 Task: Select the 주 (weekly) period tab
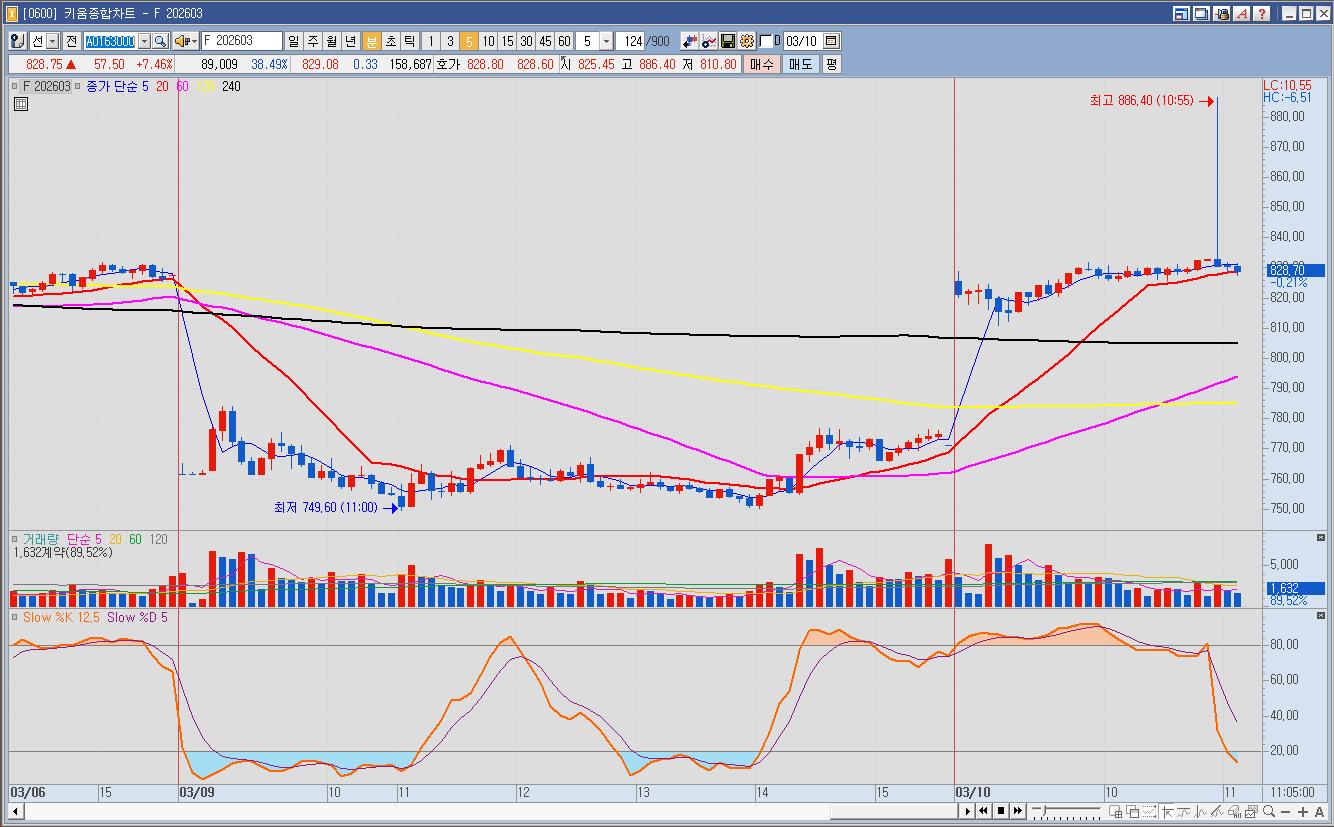coord(312,41)
